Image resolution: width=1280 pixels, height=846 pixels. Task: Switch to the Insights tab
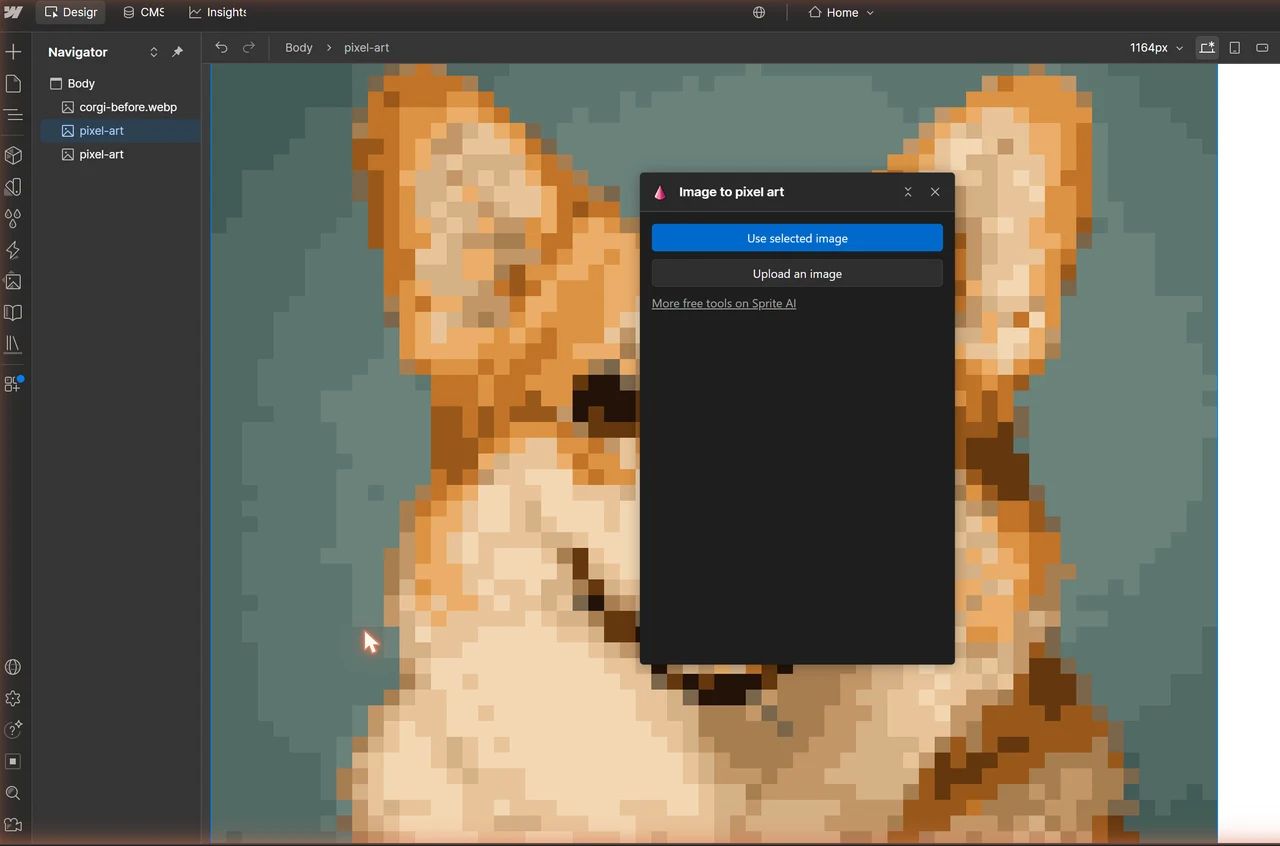coord(218,12)
